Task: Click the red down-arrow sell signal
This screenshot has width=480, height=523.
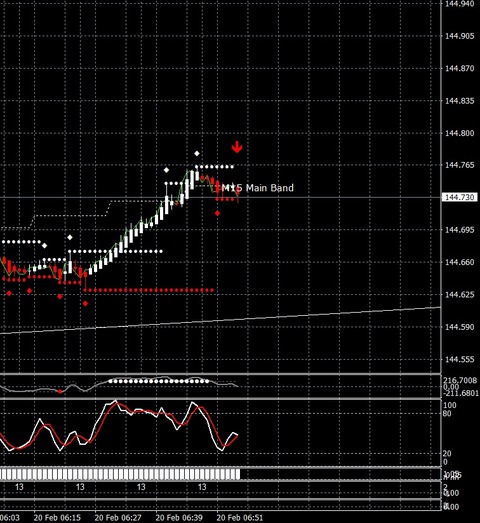Action: click(237, 147)
